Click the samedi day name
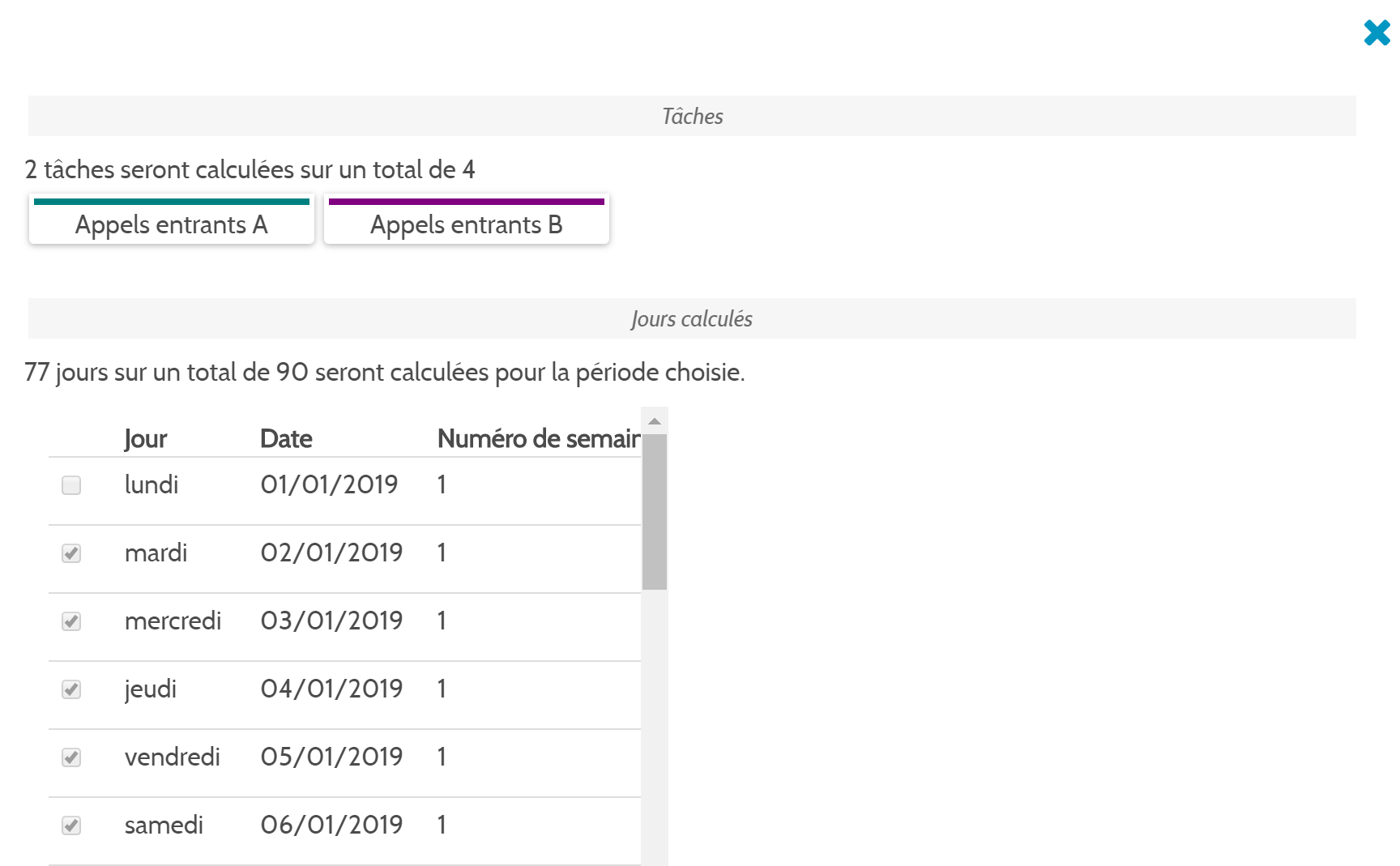 [x=164, y=825]
